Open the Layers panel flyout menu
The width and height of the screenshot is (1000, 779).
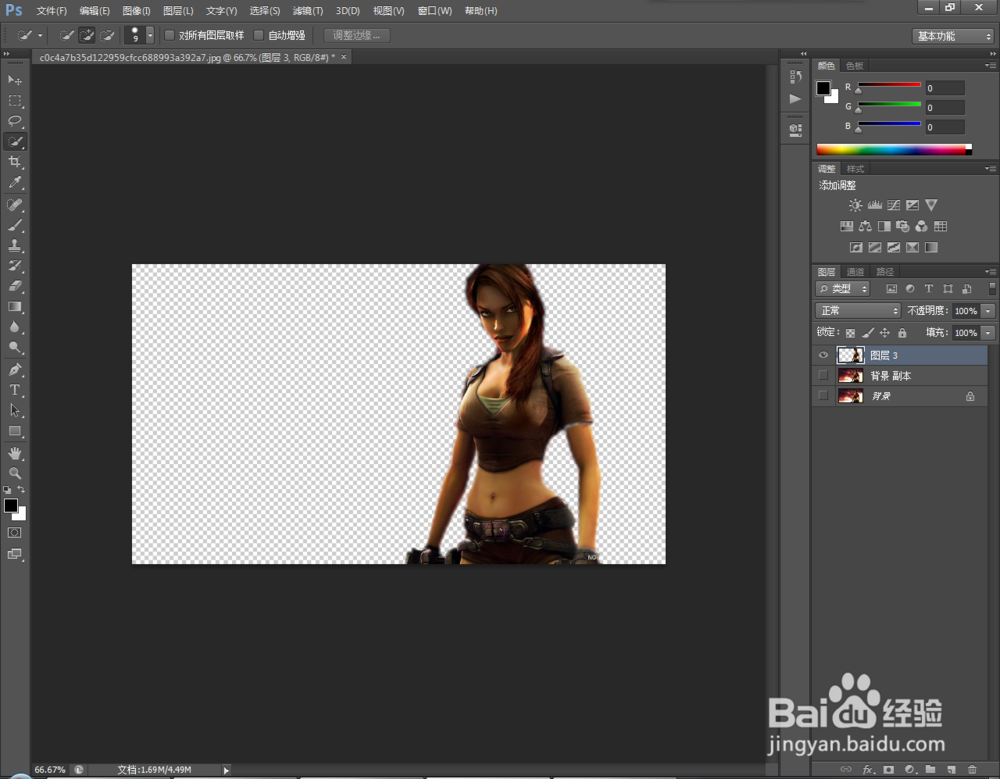click(989, 272)
